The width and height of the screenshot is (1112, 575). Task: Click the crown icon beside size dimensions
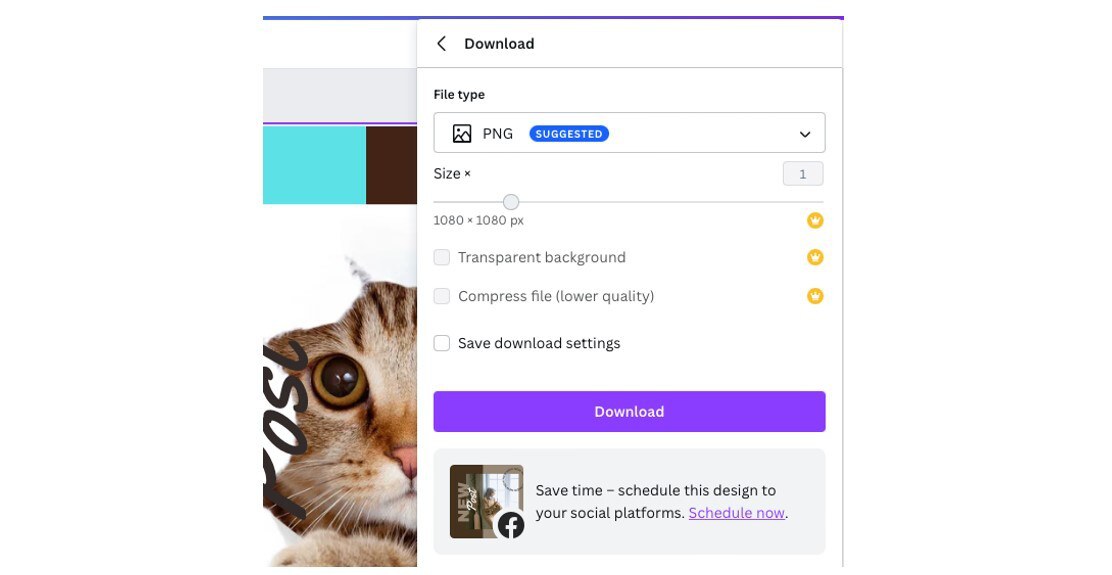point(815,220)
